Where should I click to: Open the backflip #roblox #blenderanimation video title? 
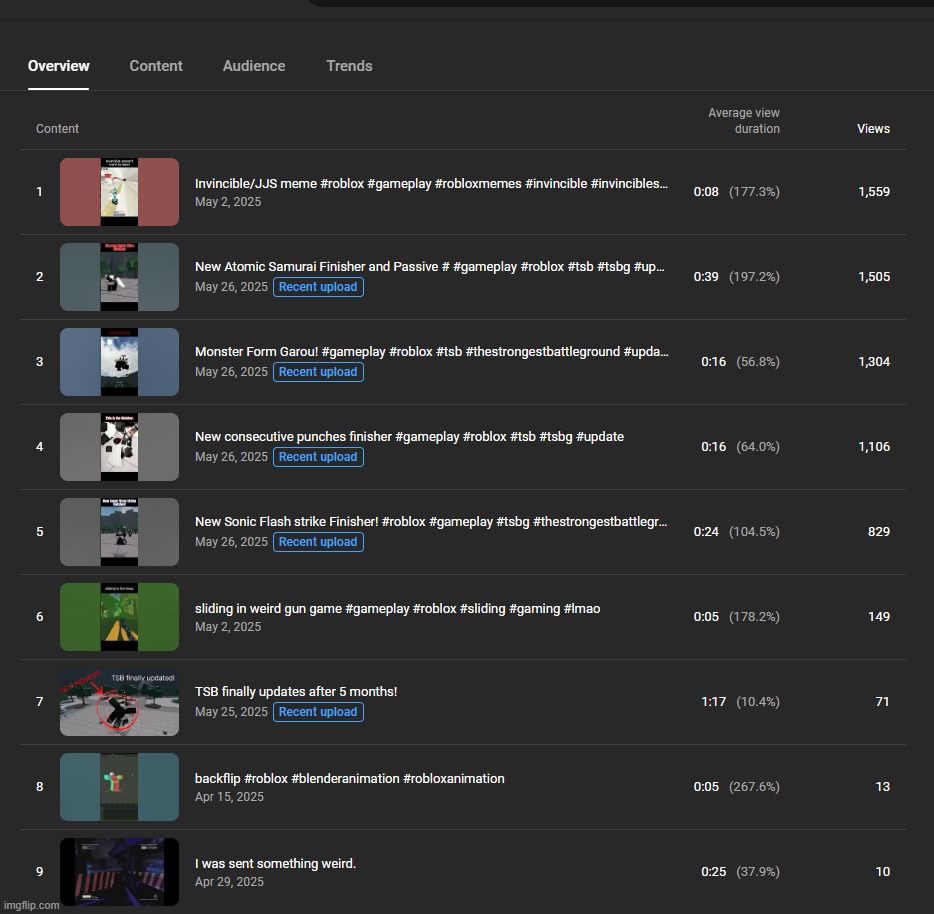[x=349, y=779]
